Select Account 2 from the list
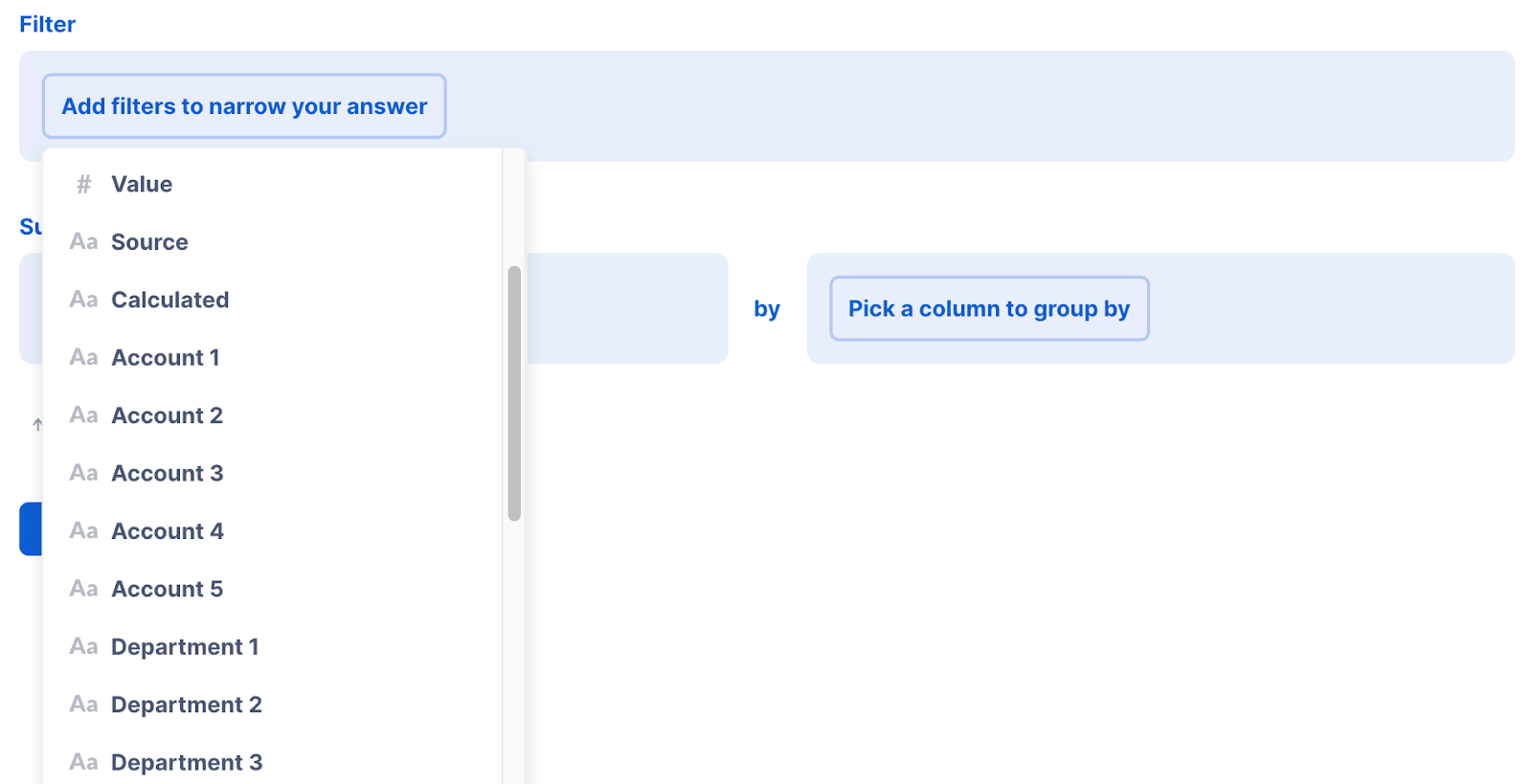This screenshot has height=784, width=1532. coord(167,414)
